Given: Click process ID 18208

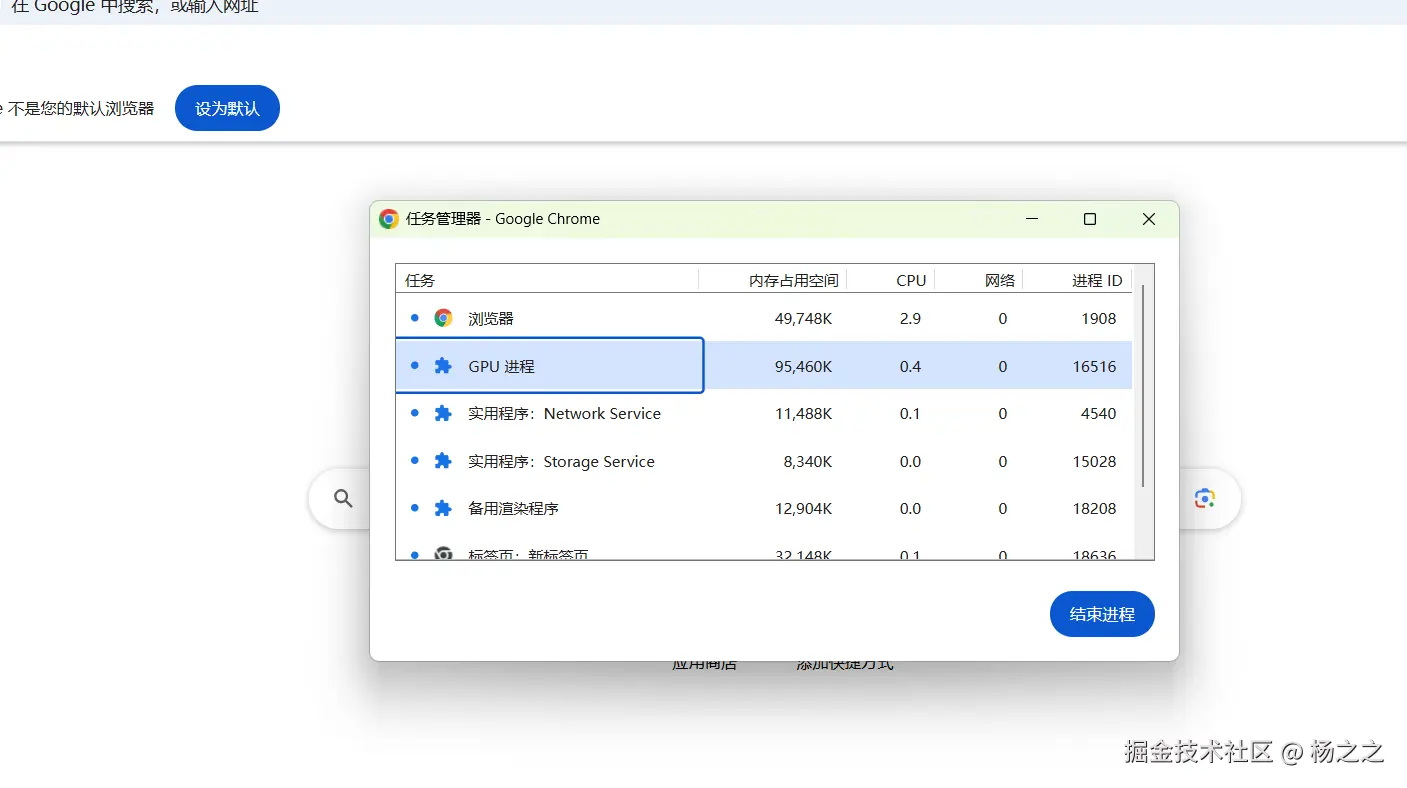Looking at the screenshot, I should [1094, 508].
